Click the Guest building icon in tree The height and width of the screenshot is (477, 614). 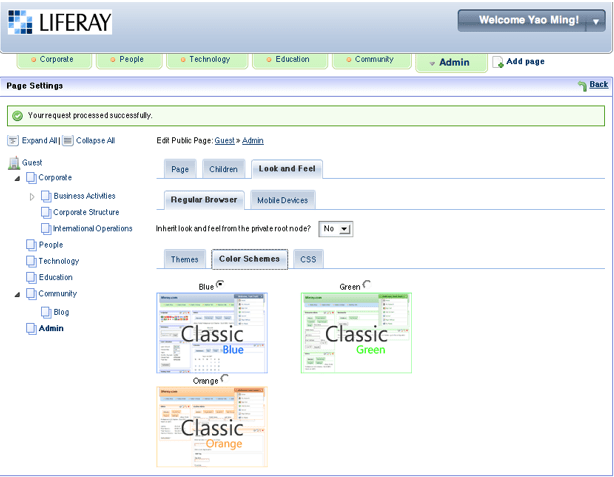click(x=14, y=163)
